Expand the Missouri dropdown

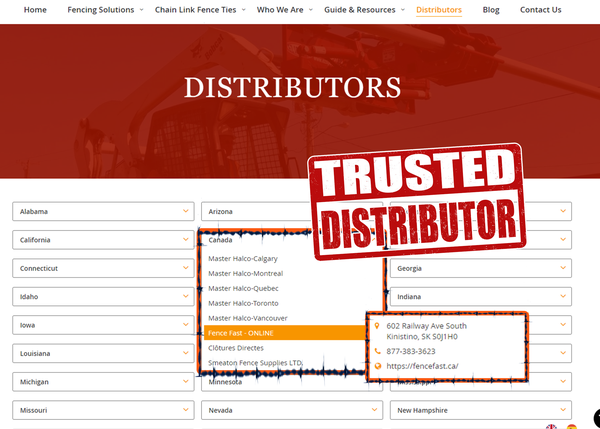(103, 410)
